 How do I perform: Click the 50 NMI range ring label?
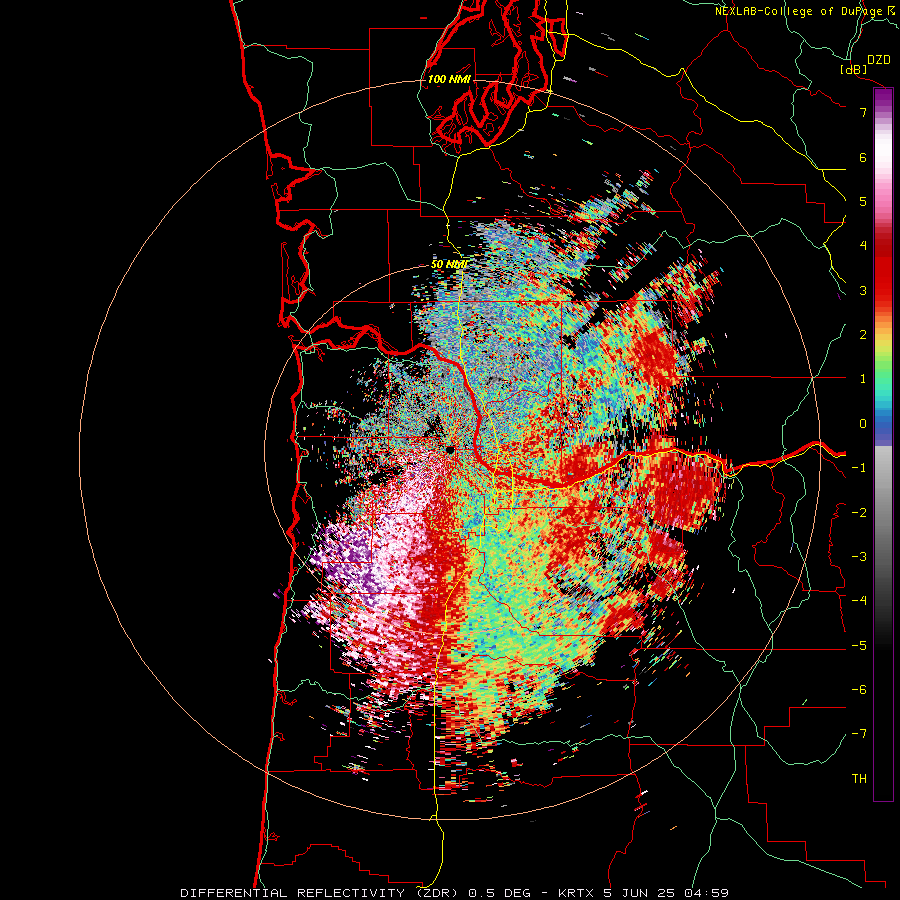pos(449,265)
